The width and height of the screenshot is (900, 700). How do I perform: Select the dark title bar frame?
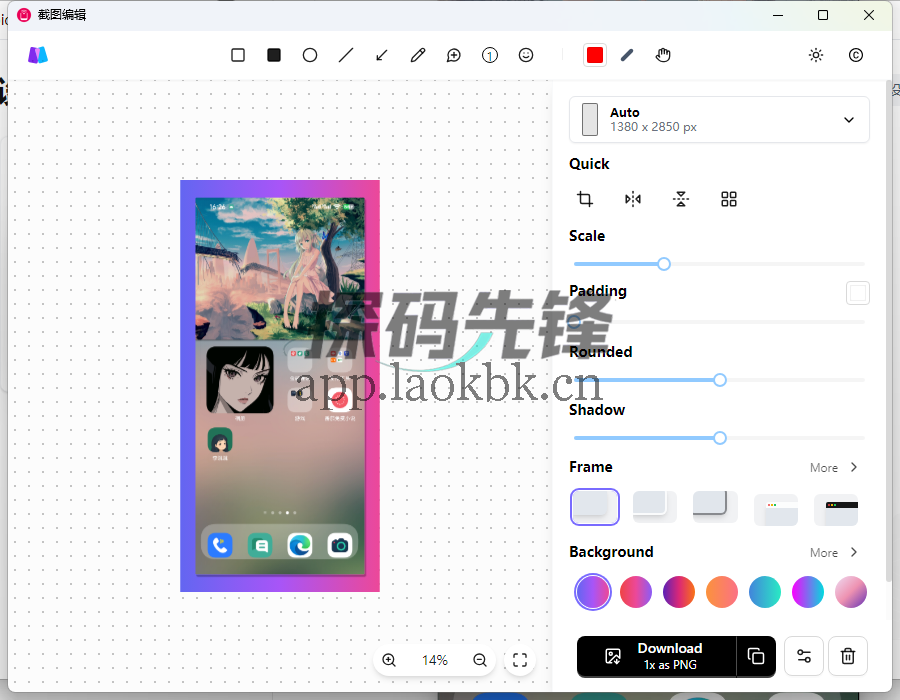coord(836,509)
